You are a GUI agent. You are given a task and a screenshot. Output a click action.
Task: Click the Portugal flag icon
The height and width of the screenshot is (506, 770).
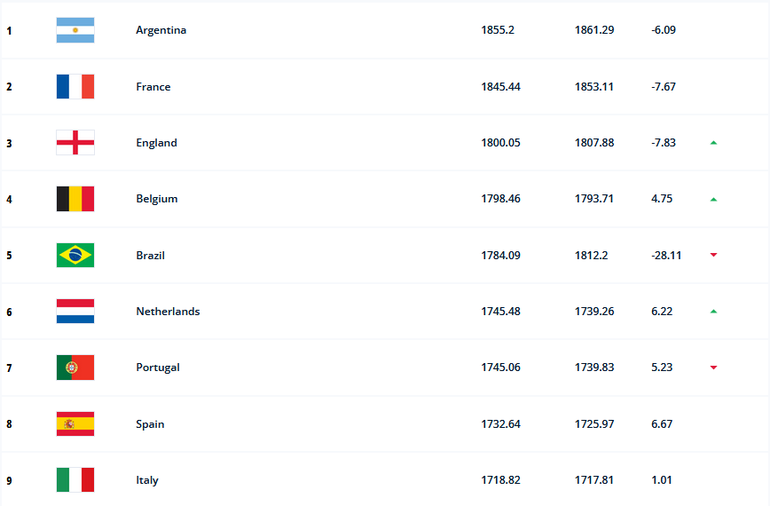click(75, 367)
